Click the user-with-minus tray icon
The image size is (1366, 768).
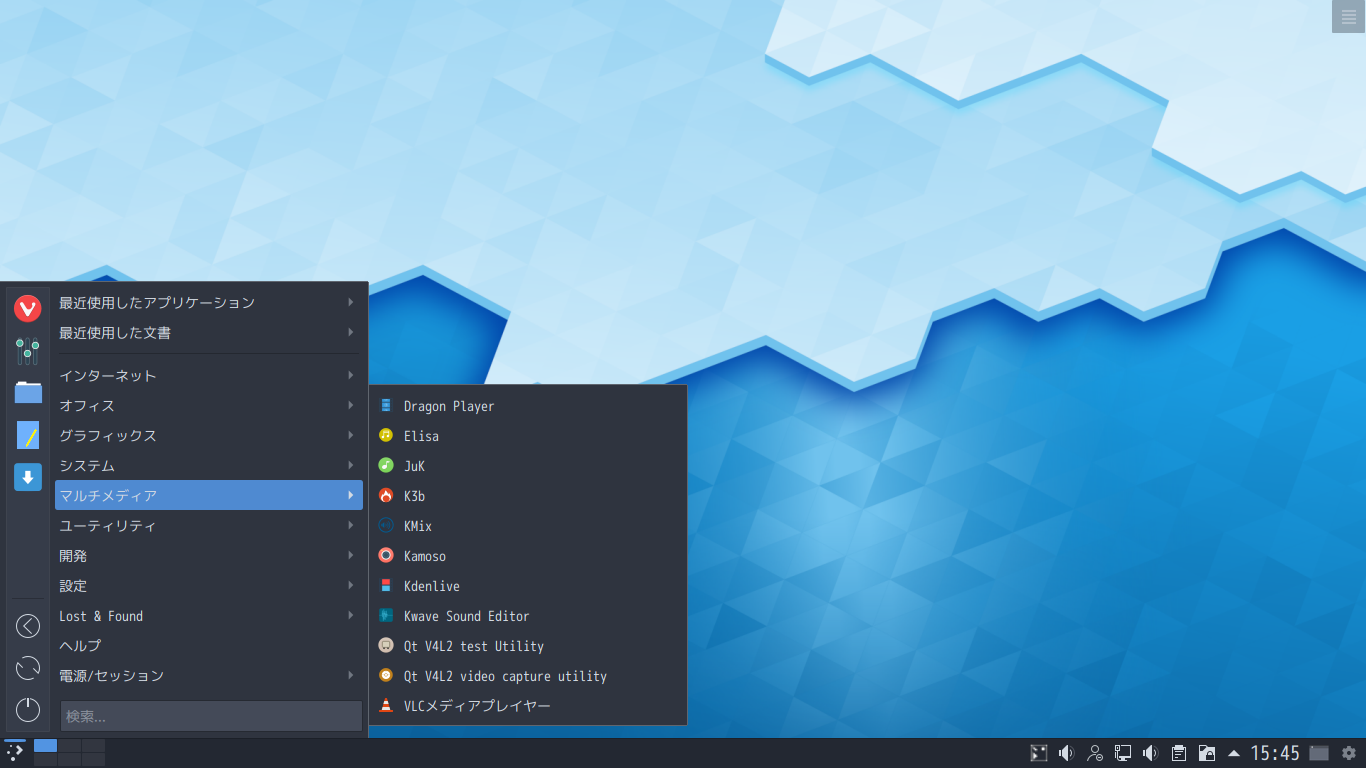[x=1095, y=753]
